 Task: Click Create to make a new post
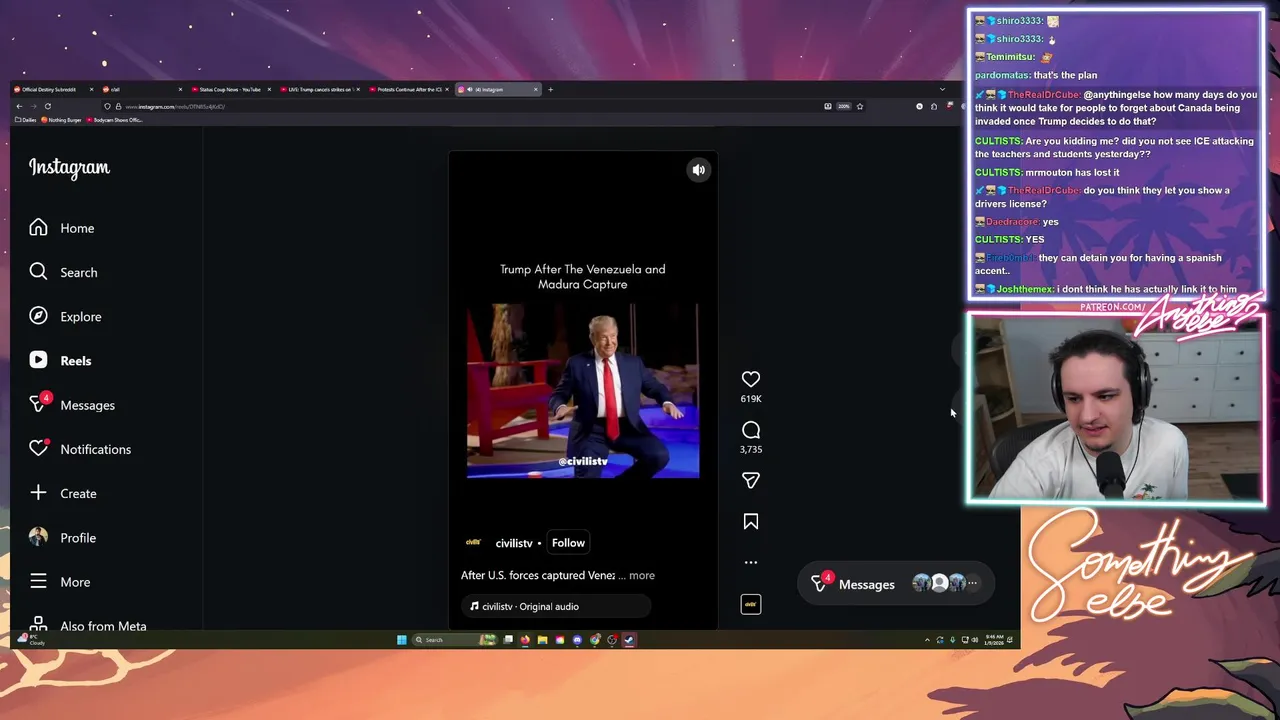63,493
